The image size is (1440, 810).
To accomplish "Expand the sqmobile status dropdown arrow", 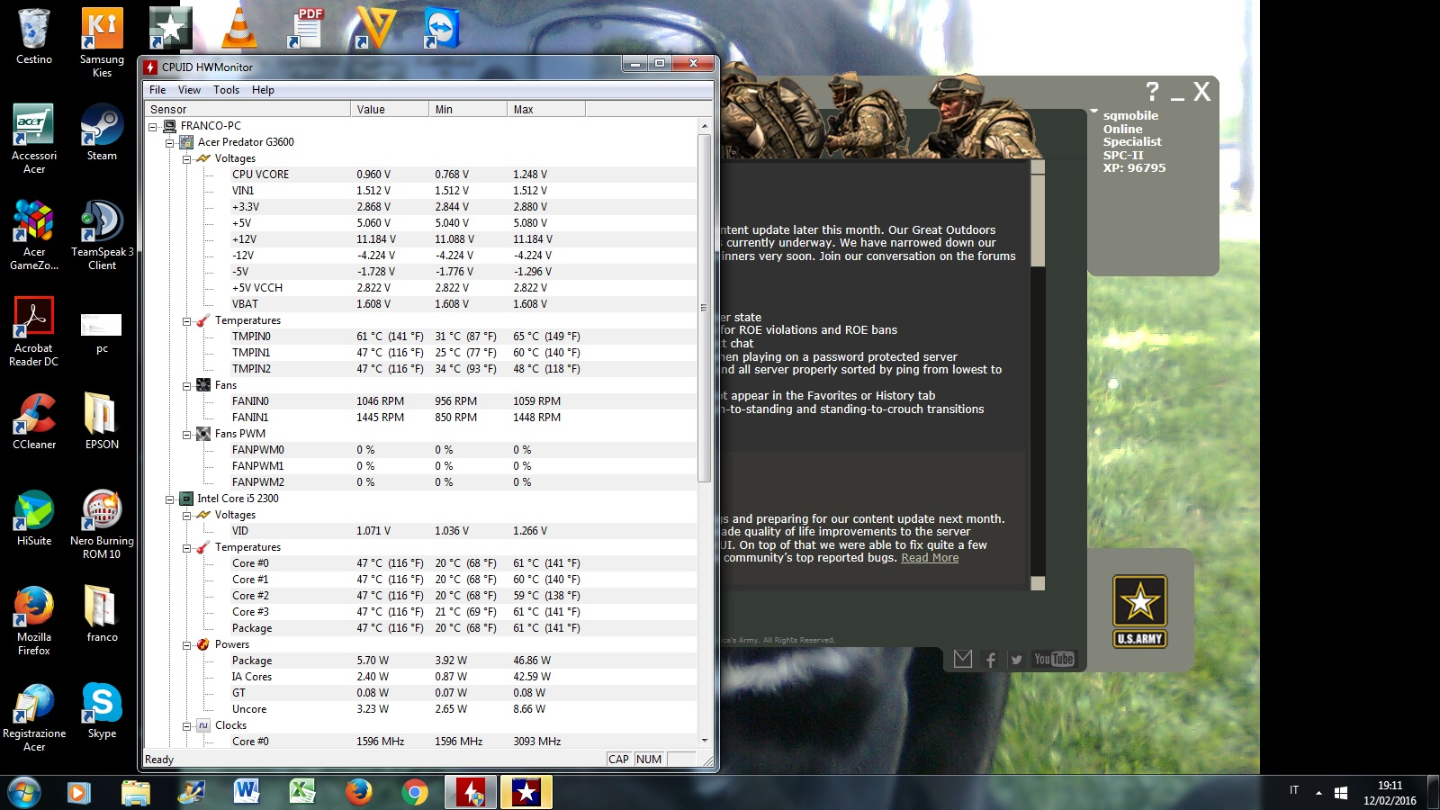I will pos(1094,112).
